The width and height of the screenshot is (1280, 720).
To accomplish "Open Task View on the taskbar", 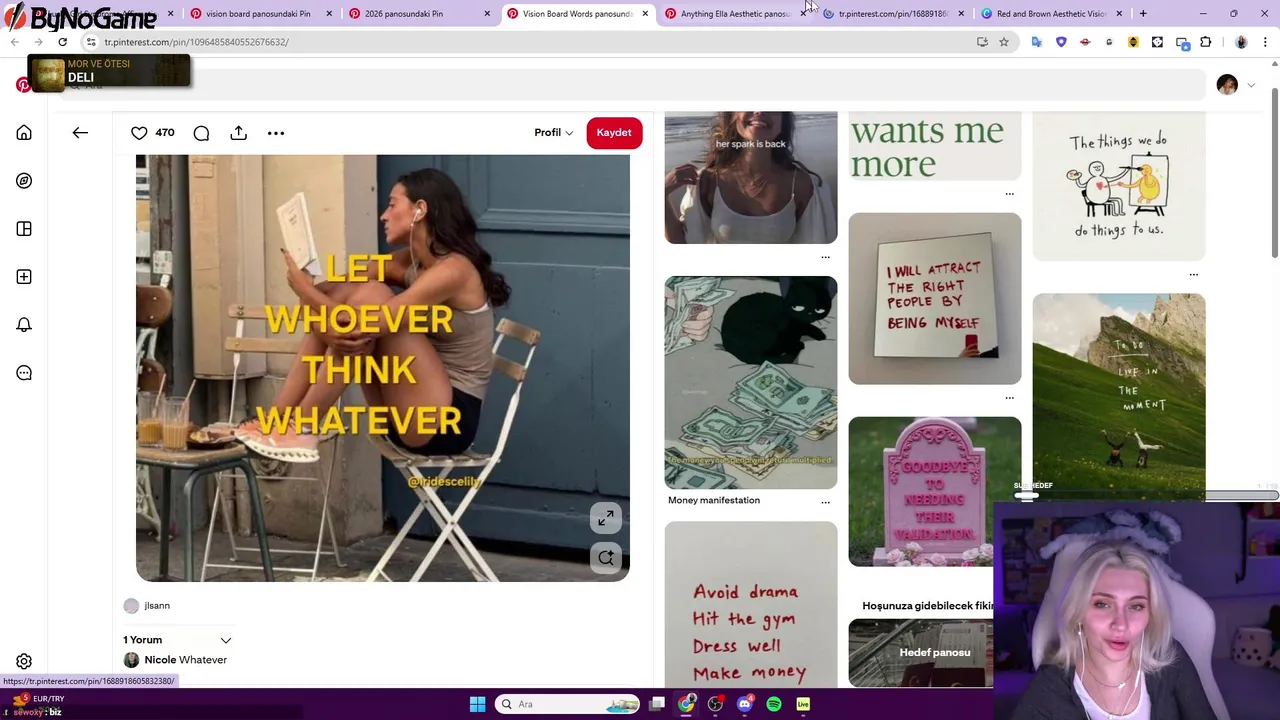I will coord(657,704).
